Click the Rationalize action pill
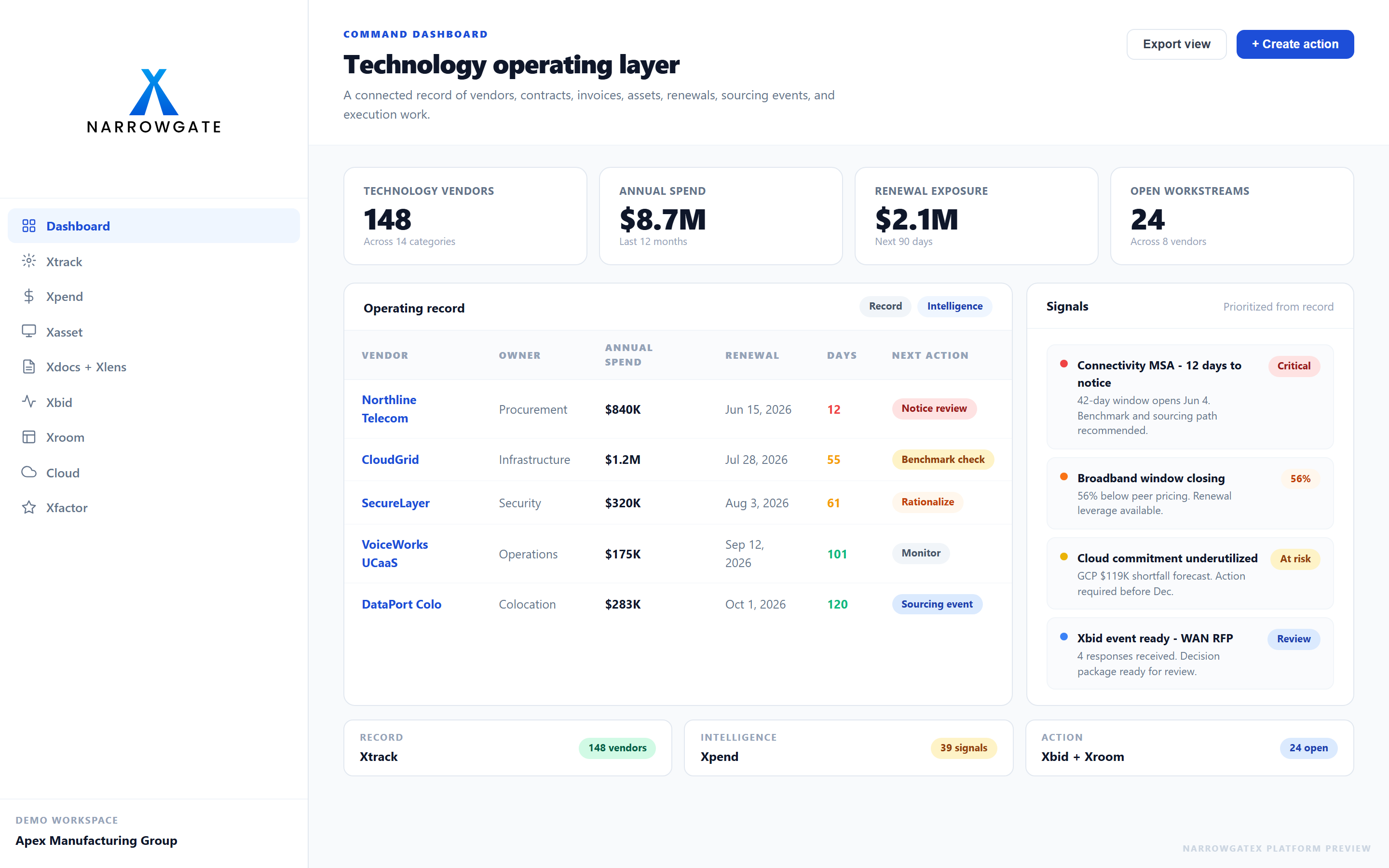1389x868 pixels. [927, 502]
